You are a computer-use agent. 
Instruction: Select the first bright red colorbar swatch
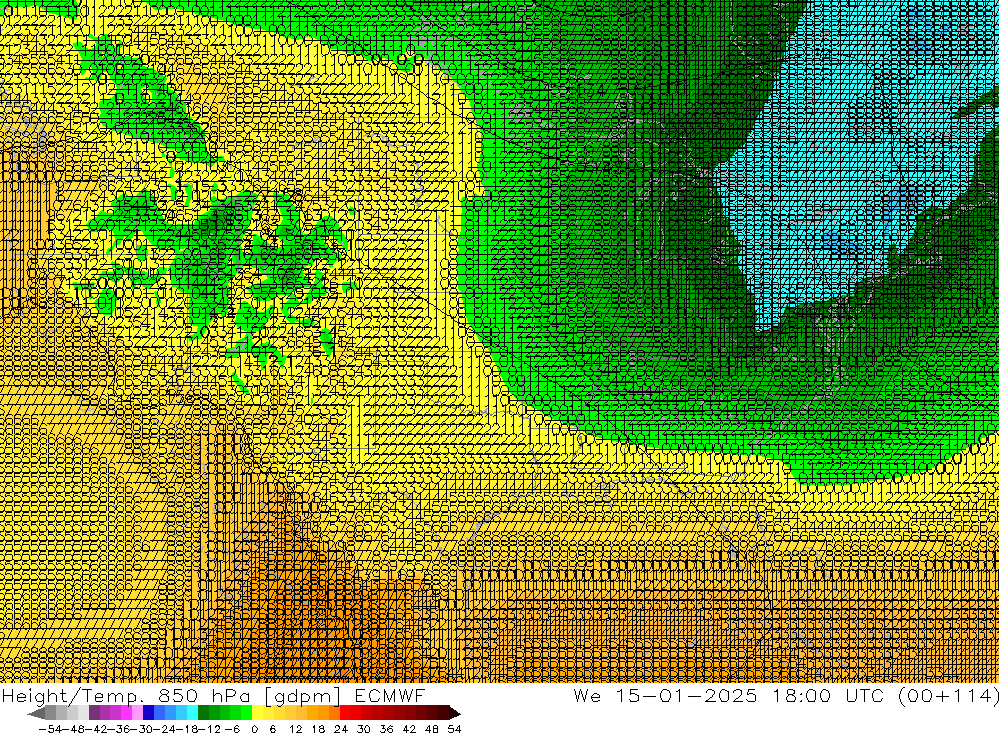(345, 712)
